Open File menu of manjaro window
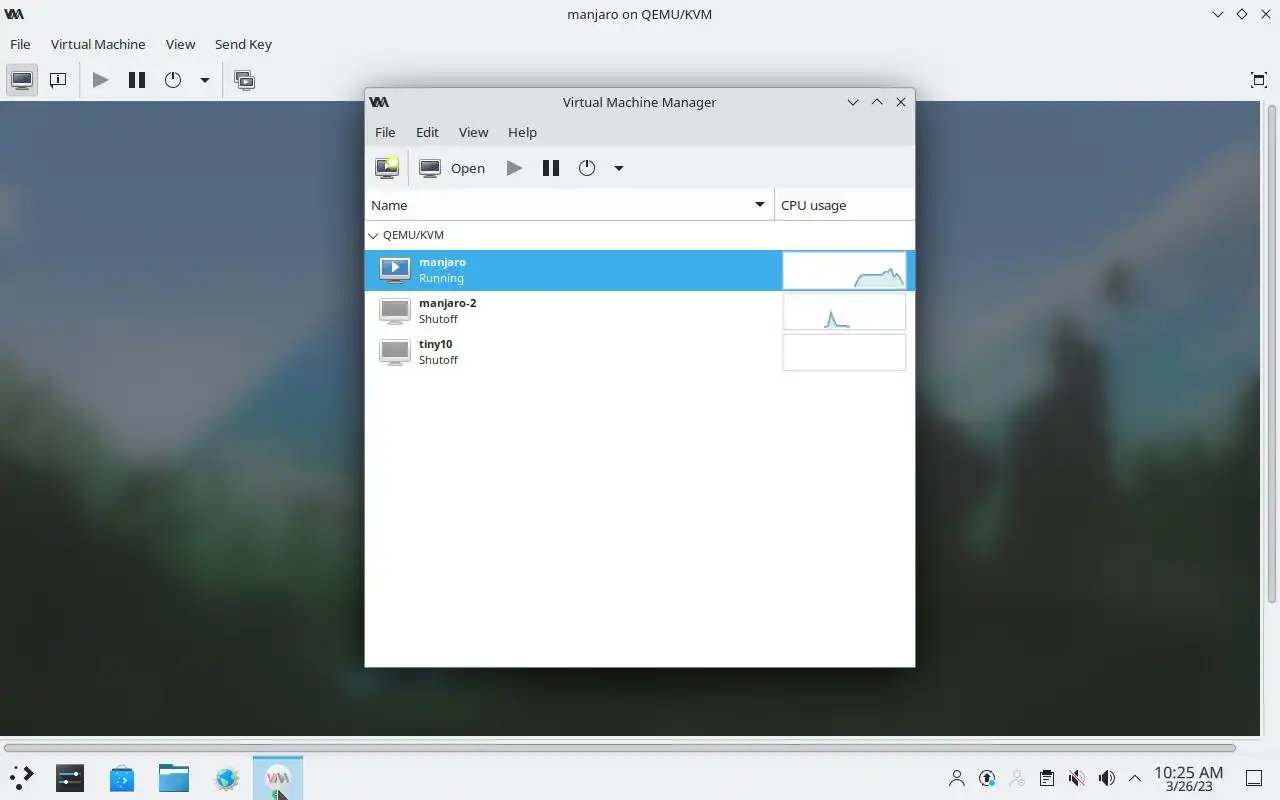This screenshot has width=1280, height=800. pos(20,44)
